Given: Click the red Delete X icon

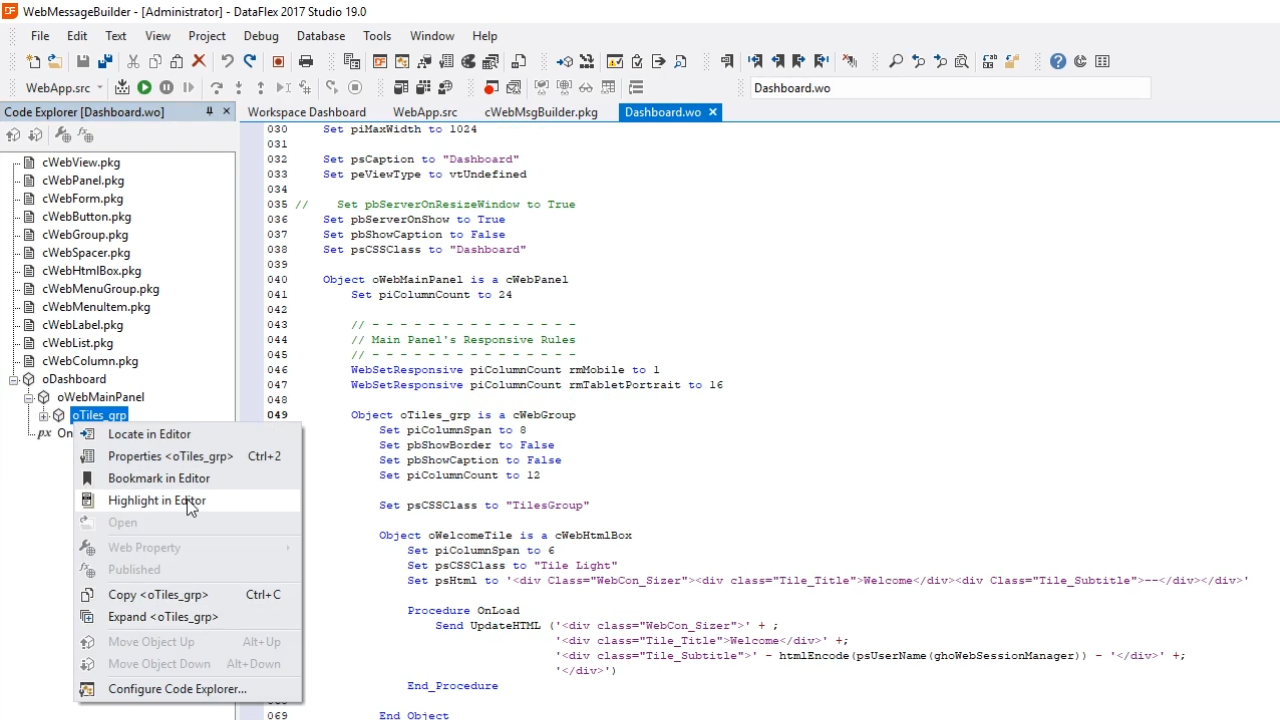Looking at the screenshot, I should (198, 62).
